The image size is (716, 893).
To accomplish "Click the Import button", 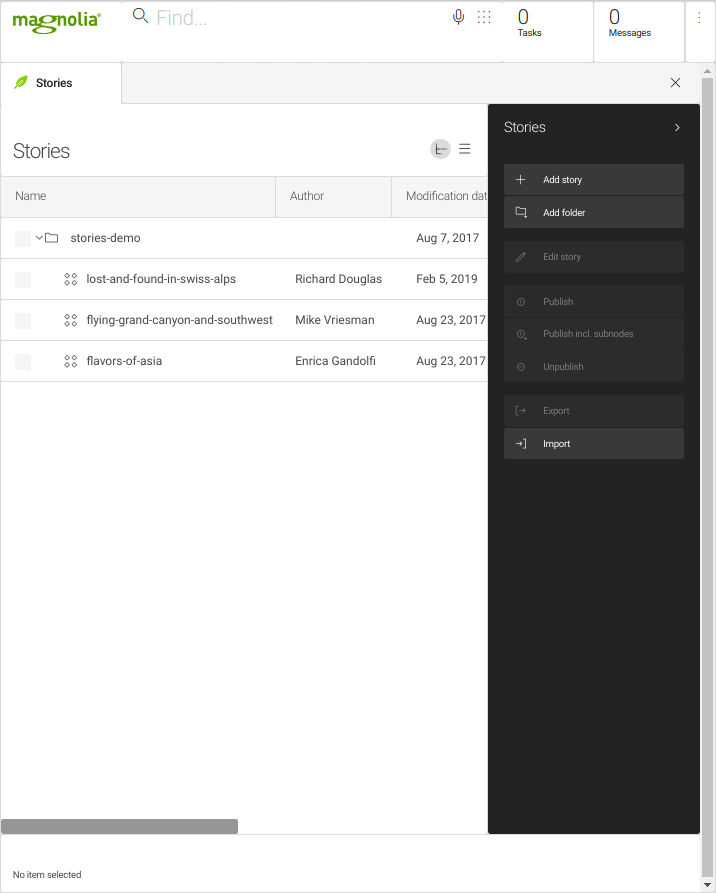I will click(x=594, y=444).
